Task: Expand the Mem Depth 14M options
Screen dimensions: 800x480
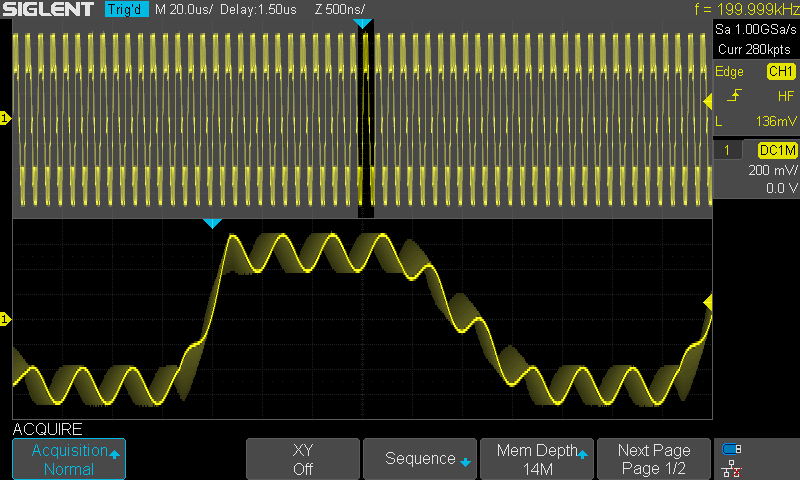Action: tap(536, 459)
